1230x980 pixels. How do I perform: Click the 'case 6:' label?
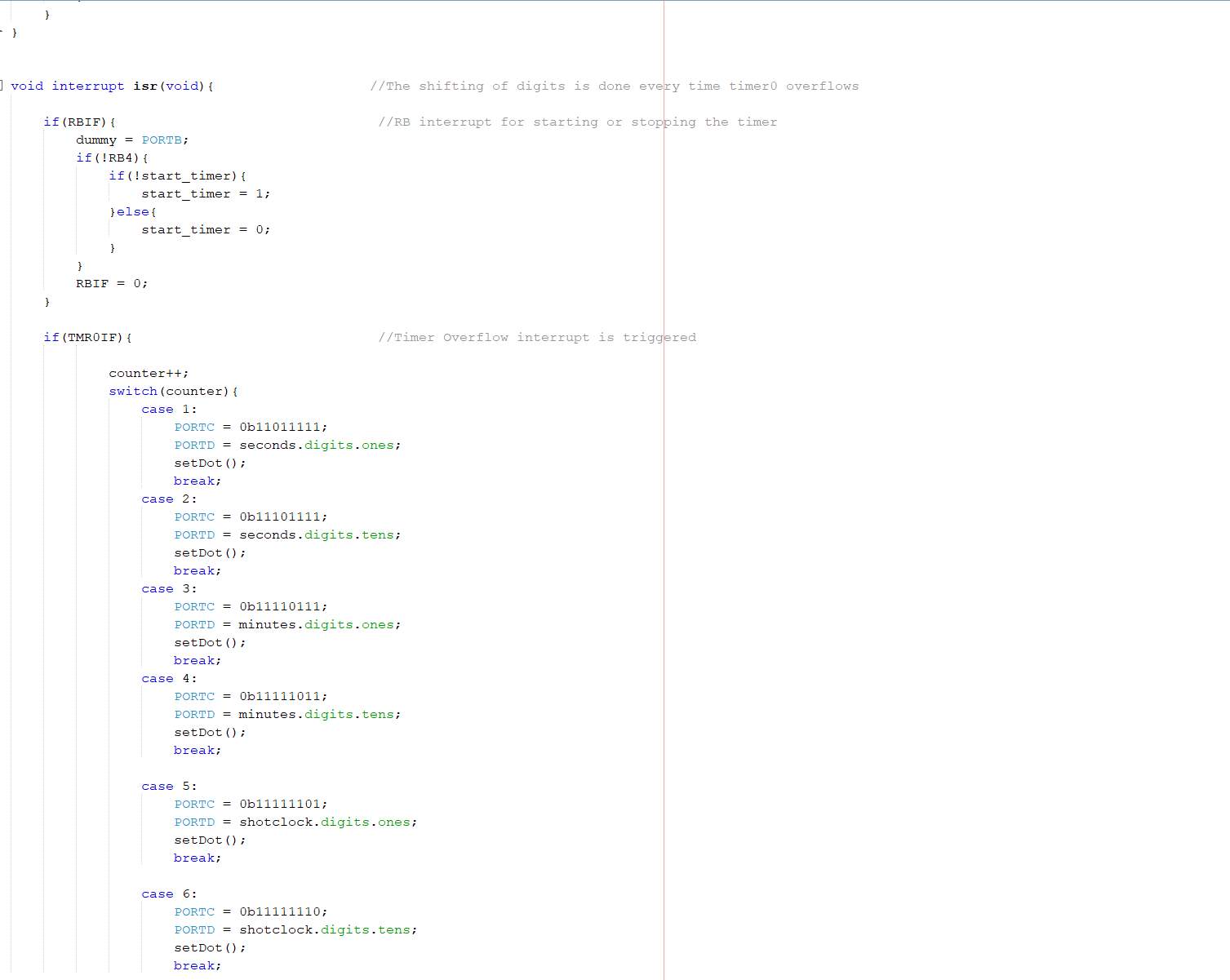pyautogui.click(x=169, y=894)
